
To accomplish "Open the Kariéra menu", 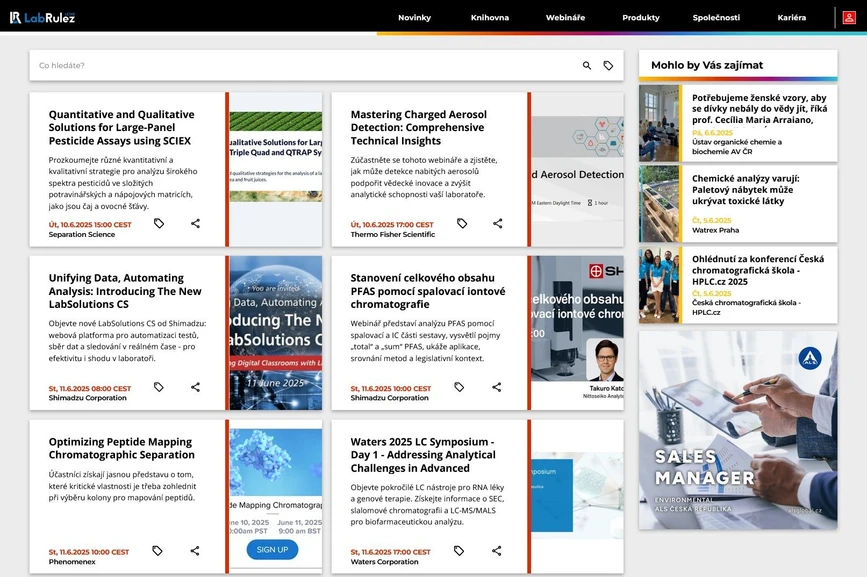I will coord(791,18).
